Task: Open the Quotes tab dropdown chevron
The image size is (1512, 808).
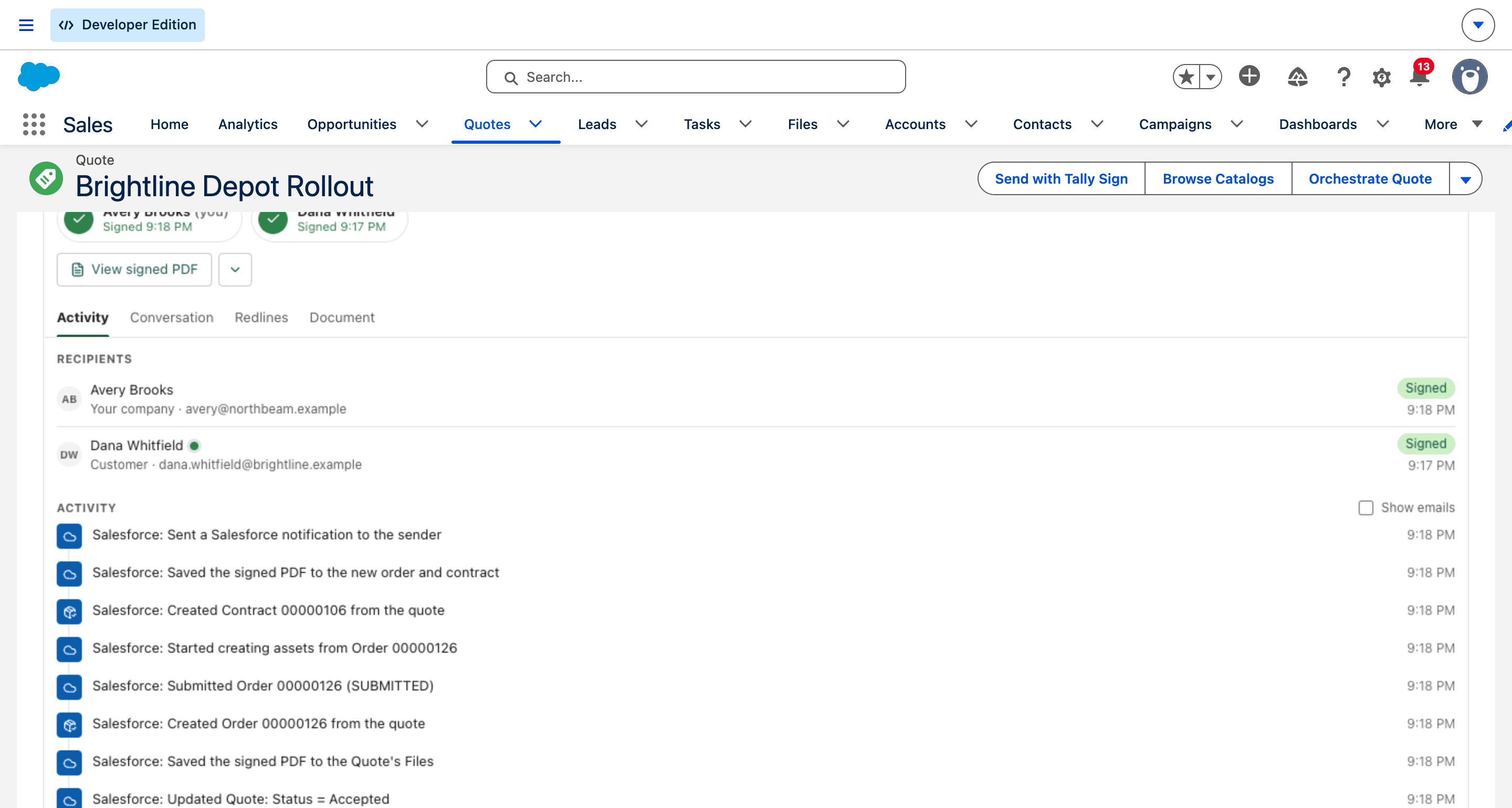Action: click(x=535, y=124)
